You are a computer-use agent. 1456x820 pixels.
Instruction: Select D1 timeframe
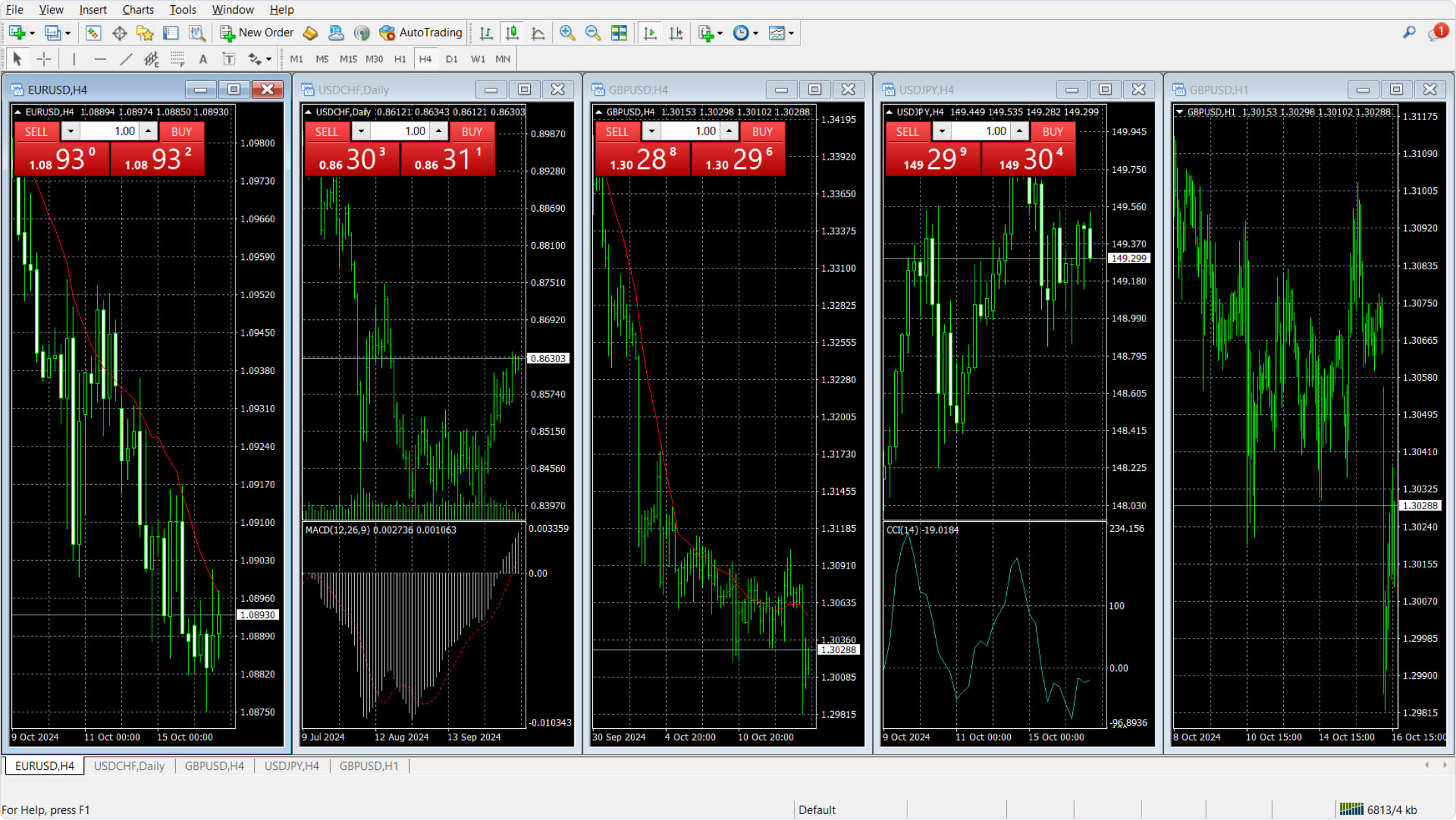coord(452,59)
